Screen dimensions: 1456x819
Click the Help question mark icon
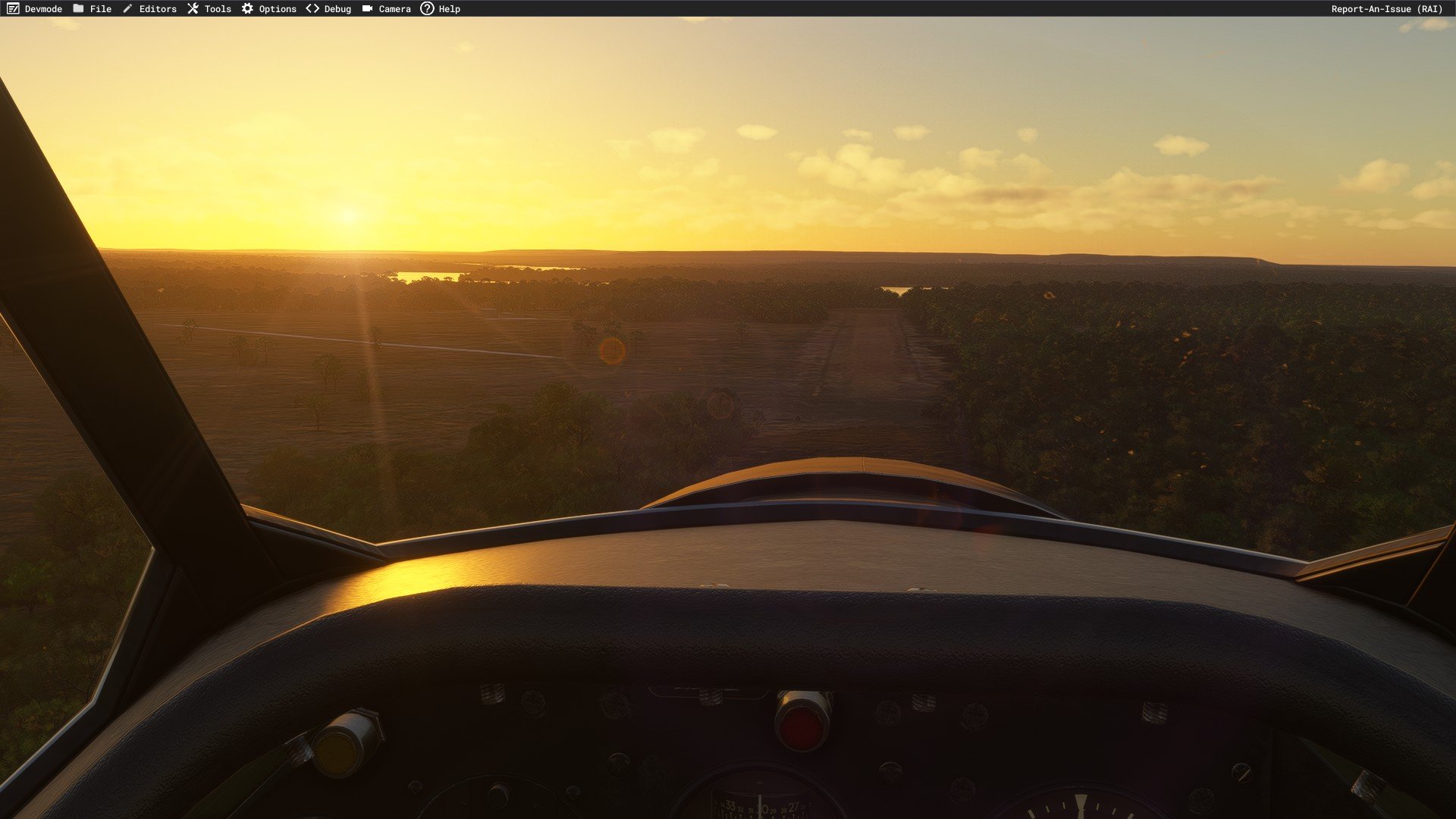click(427, 8)
